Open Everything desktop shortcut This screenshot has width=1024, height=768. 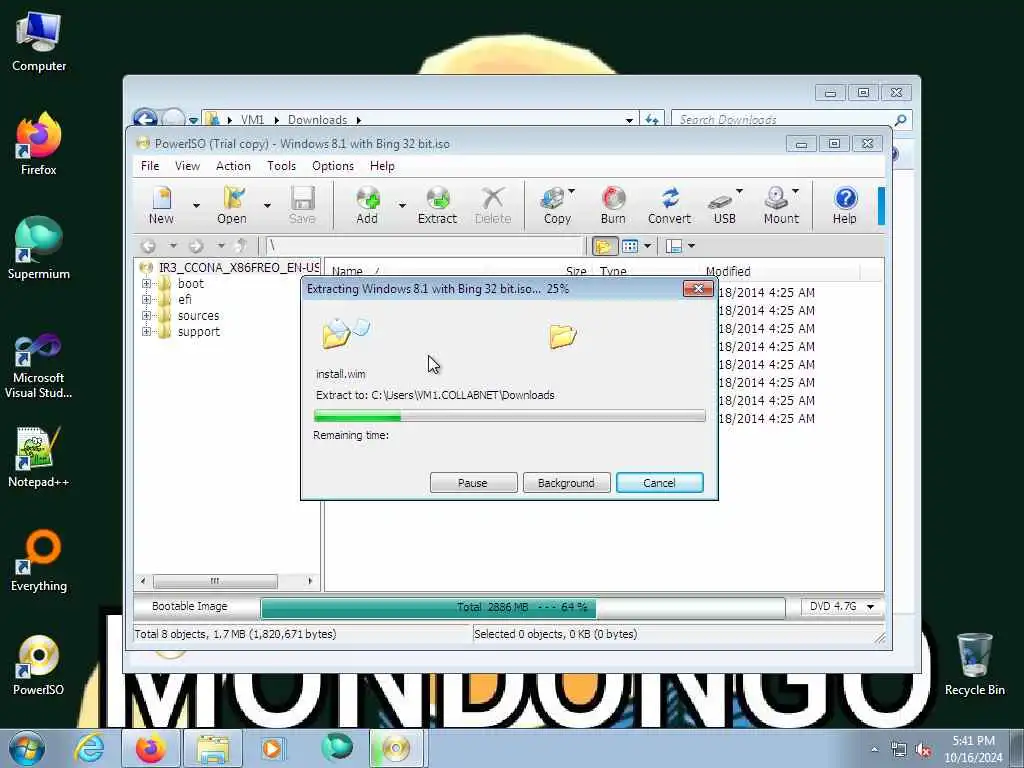click(39, 561)
